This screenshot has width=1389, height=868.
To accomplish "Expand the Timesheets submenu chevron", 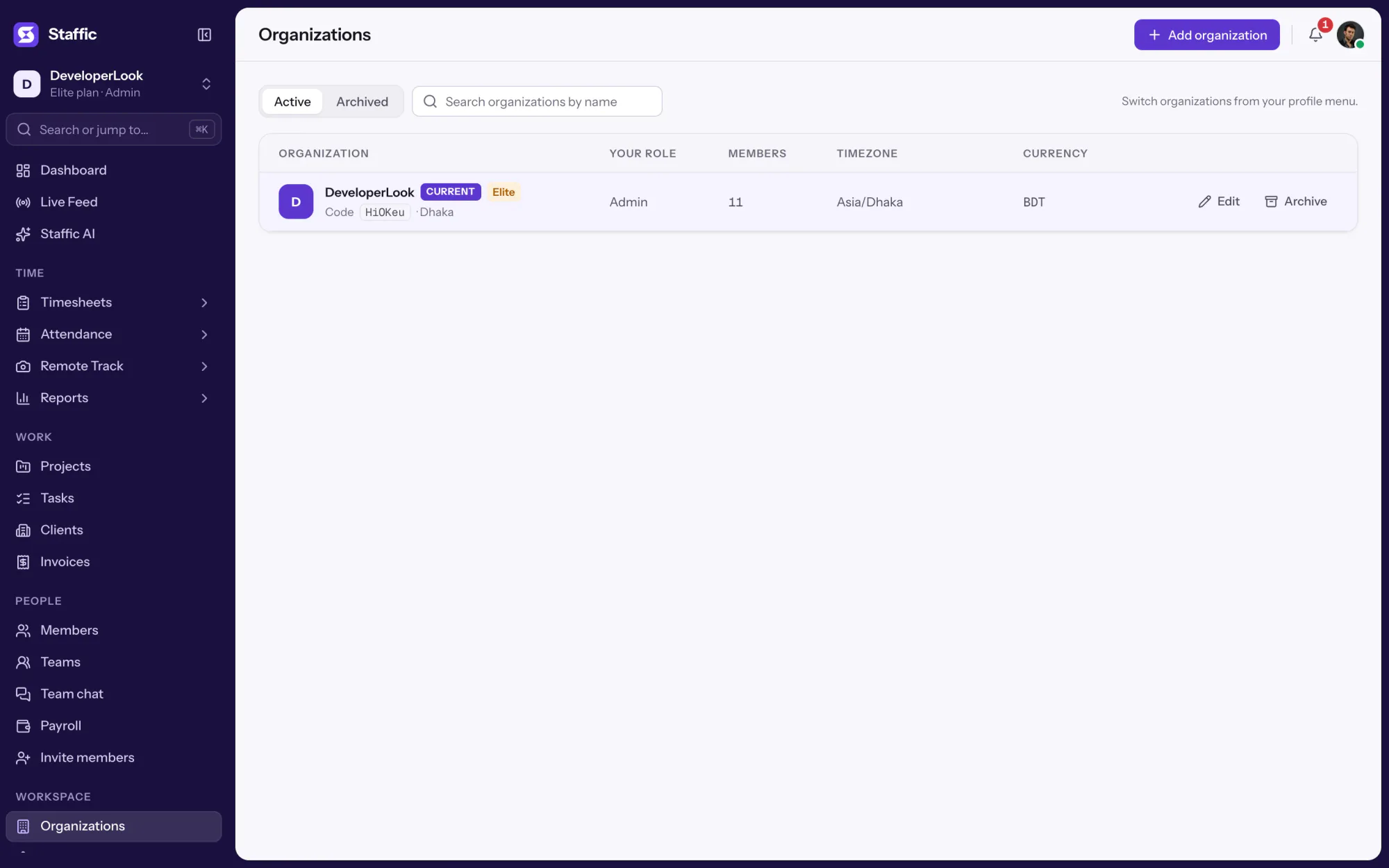I will pos(204,303).
